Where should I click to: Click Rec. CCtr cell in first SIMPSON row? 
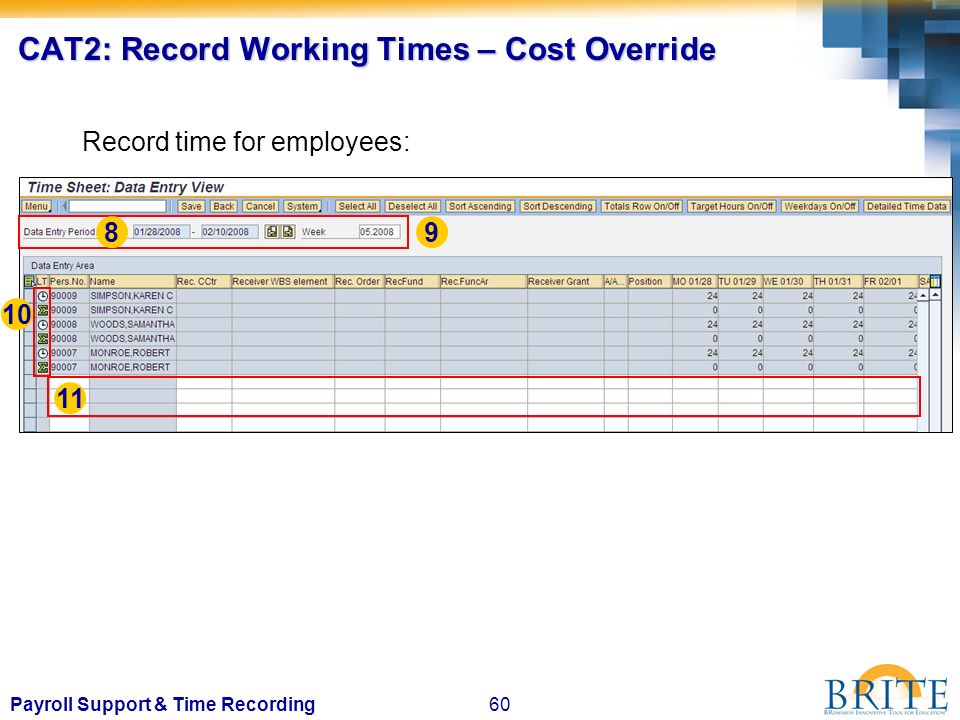[204, 296]
